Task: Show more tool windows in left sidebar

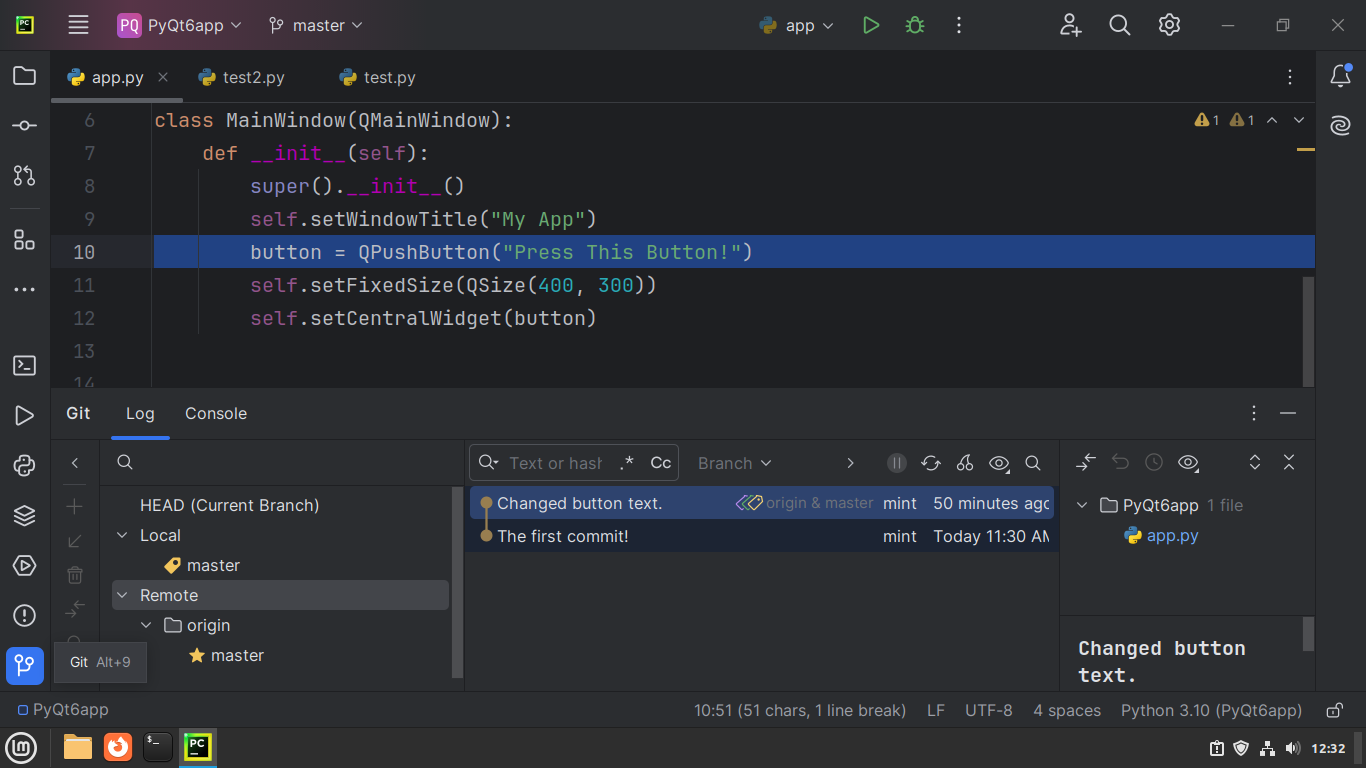Action: click(25, 290)
